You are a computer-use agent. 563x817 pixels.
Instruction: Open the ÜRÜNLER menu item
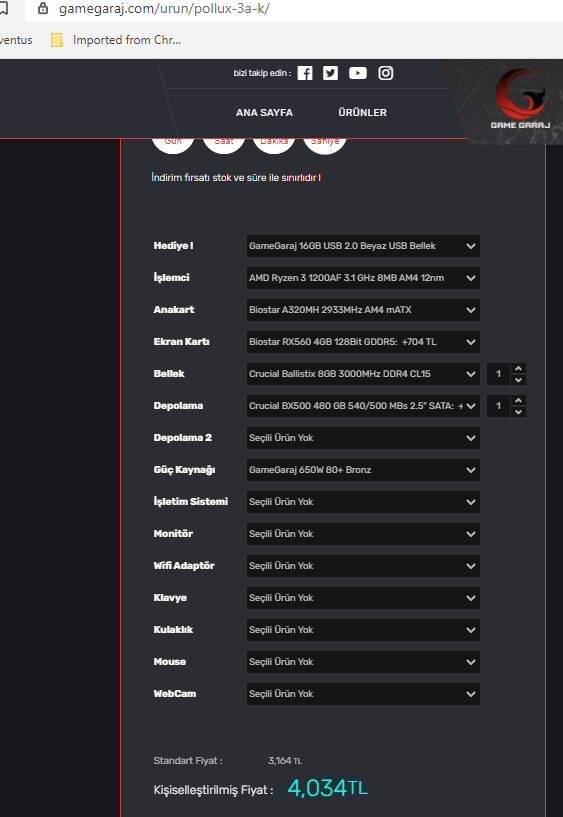coord(362,113)
